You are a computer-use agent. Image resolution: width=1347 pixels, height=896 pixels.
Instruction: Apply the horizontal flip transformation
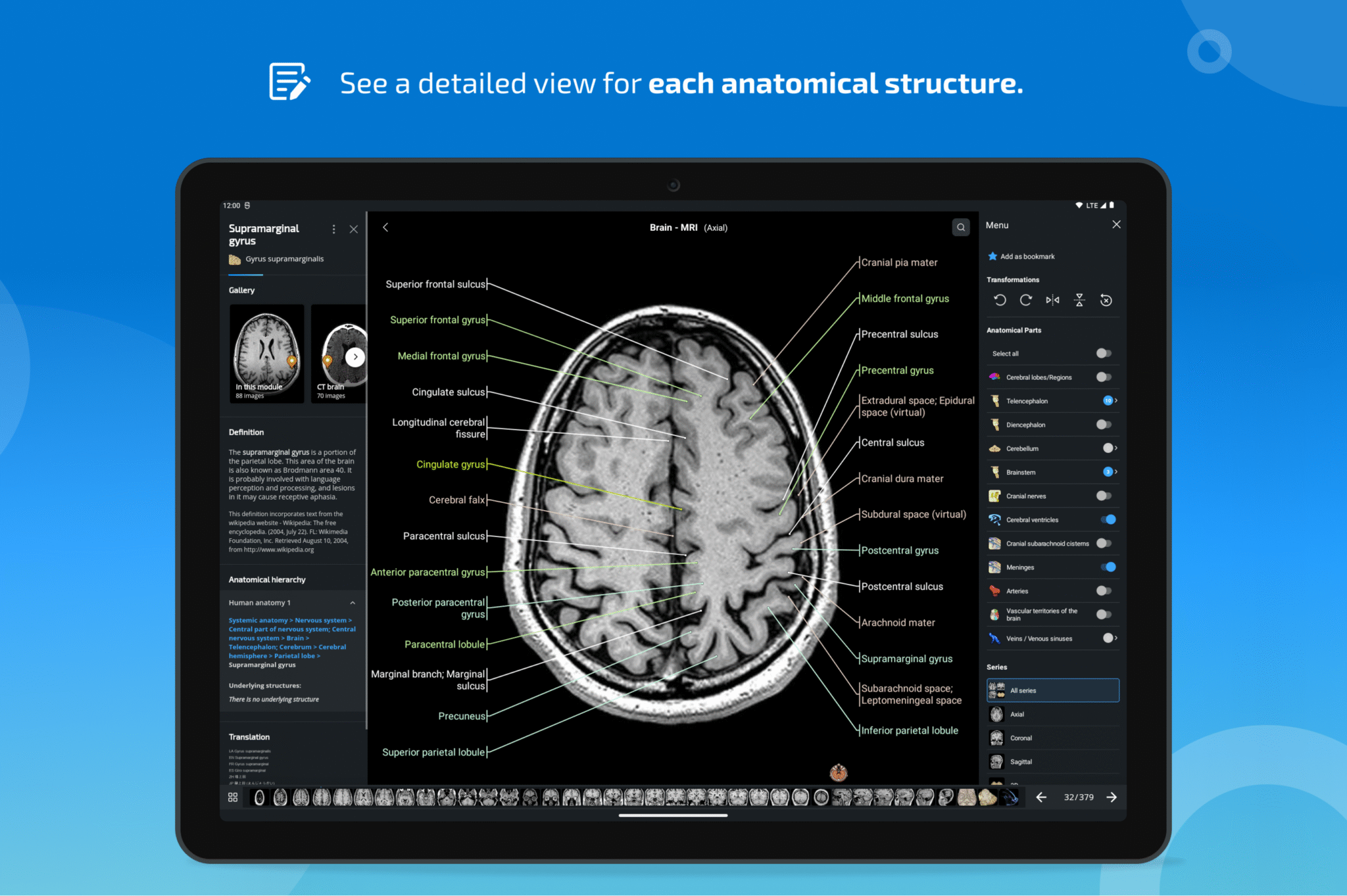tap(1052, 300)
